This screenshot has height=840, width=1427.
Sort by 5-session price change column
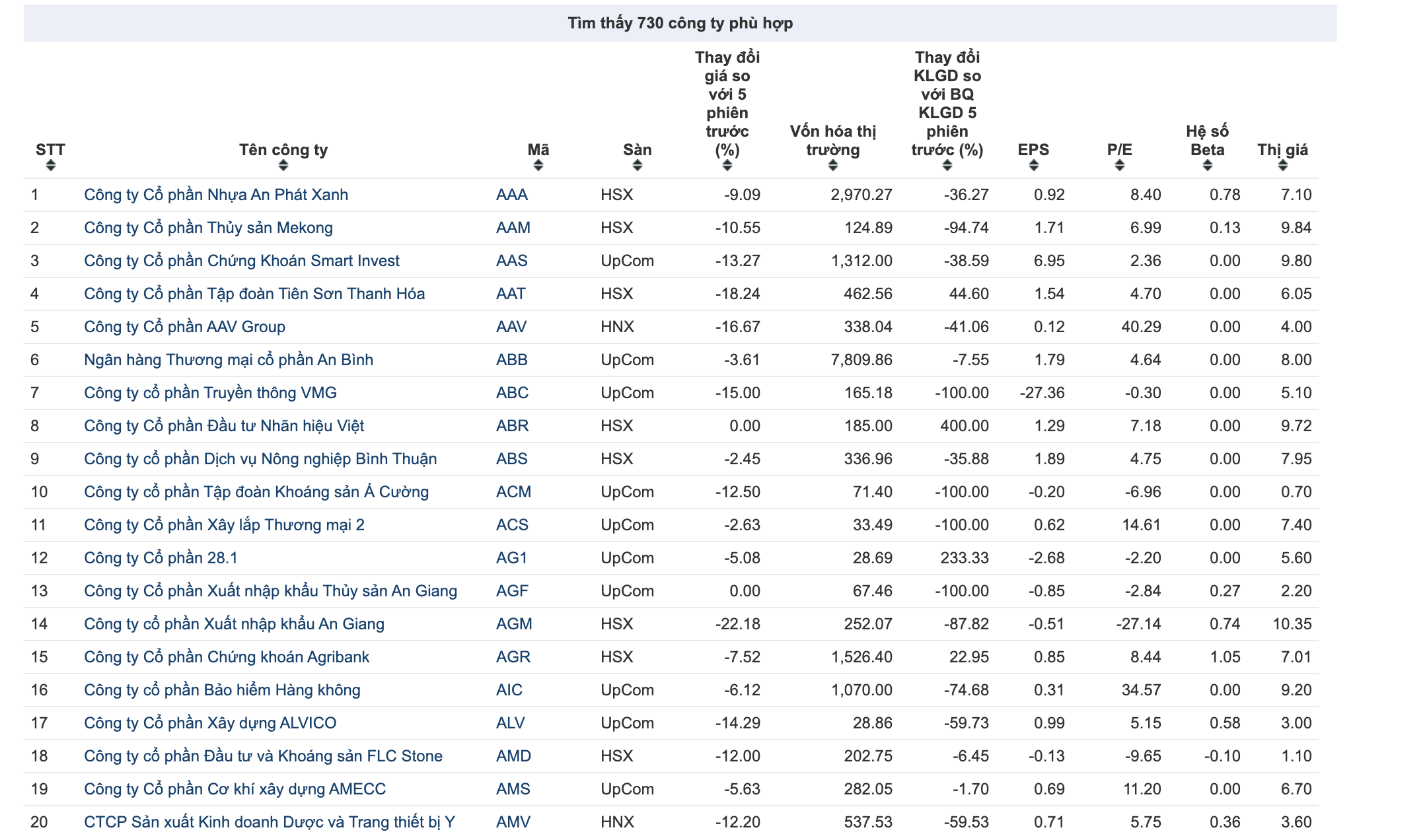click(x=727, y=166)
